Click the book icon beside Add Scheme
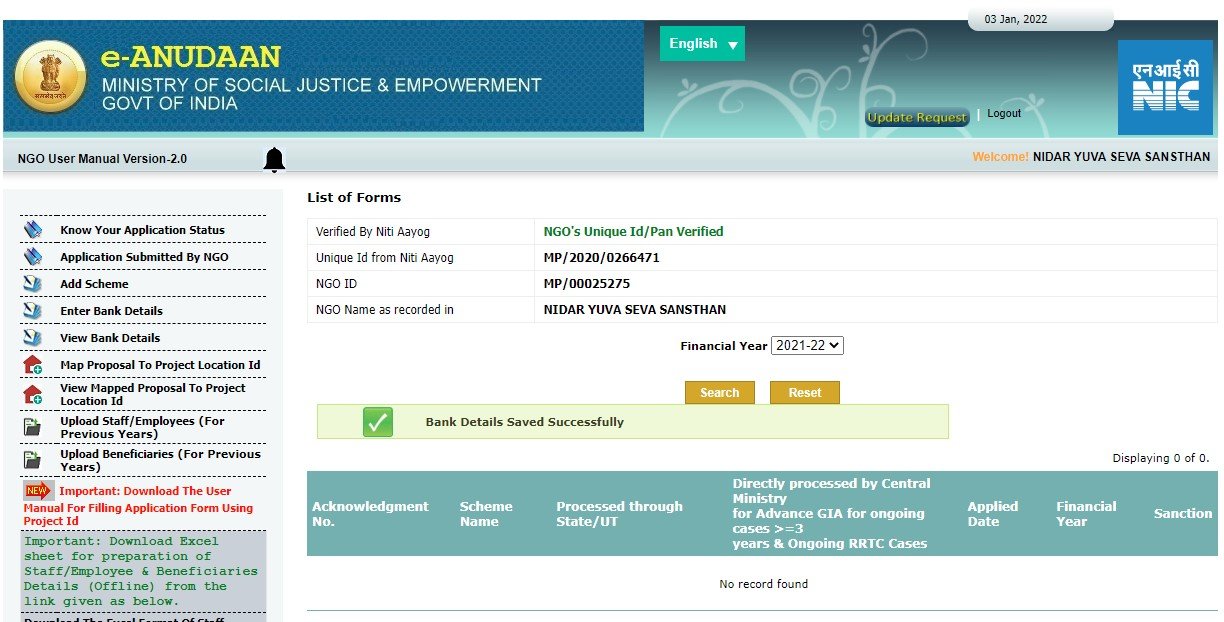The image size is (1224, 622). [x=33, y=284]
